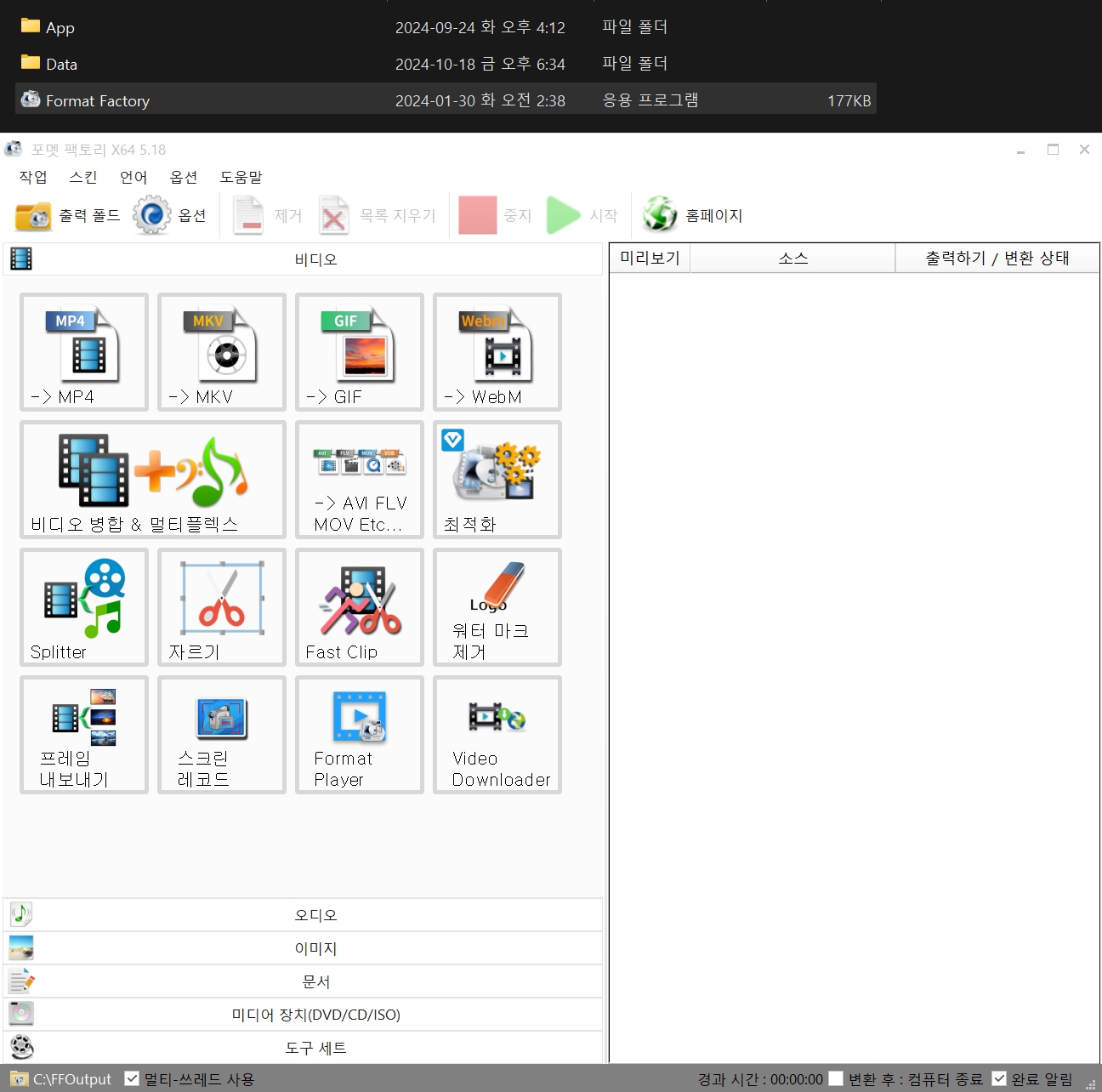1102x1092 pixels.
Task: Toggle 완료 알림 checkbox
Action: click(999, 1078)
